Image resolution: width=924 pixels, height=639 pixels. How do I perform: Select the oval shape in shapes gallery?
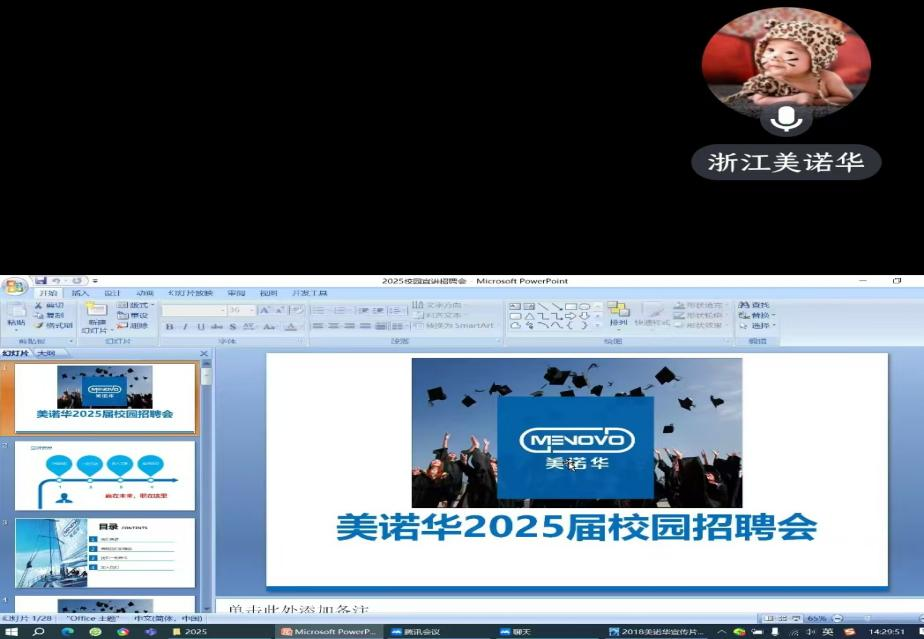coord(585,307)
